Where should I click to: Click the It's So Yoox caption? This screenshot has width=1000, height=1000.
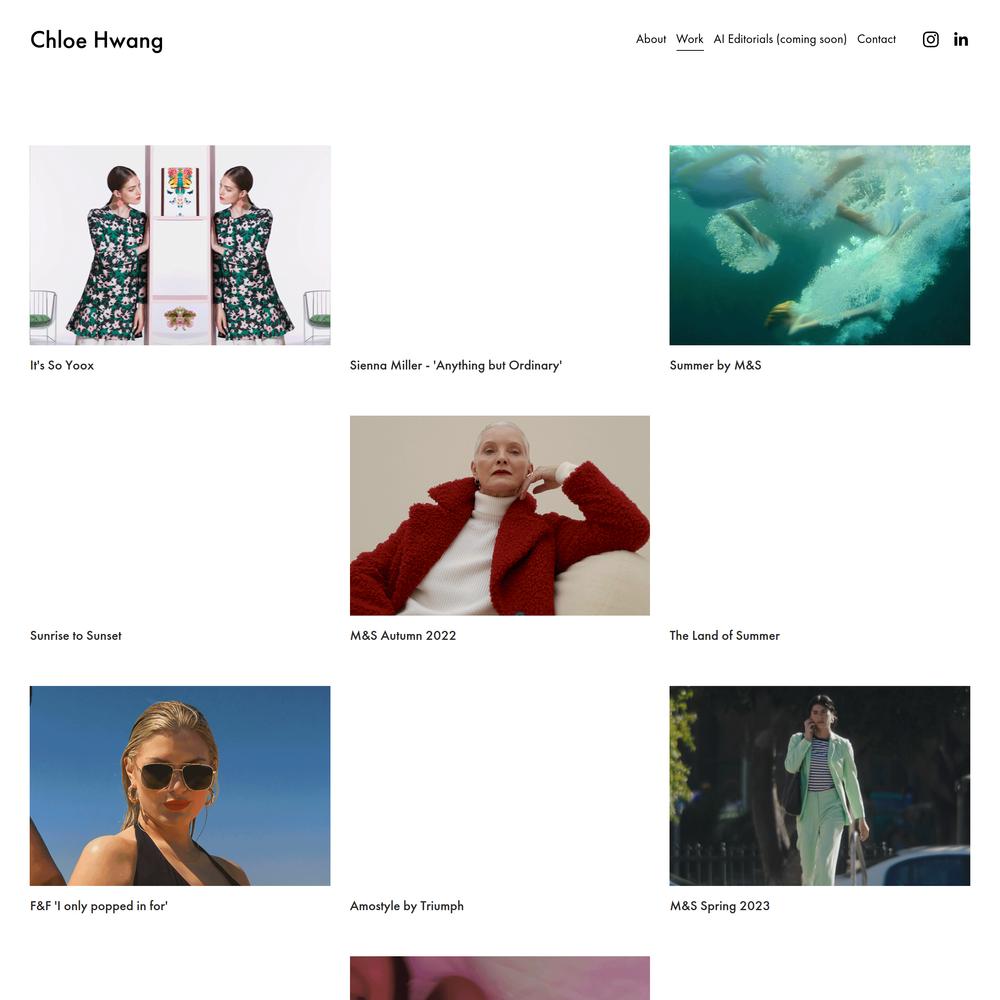coord(62,365)
